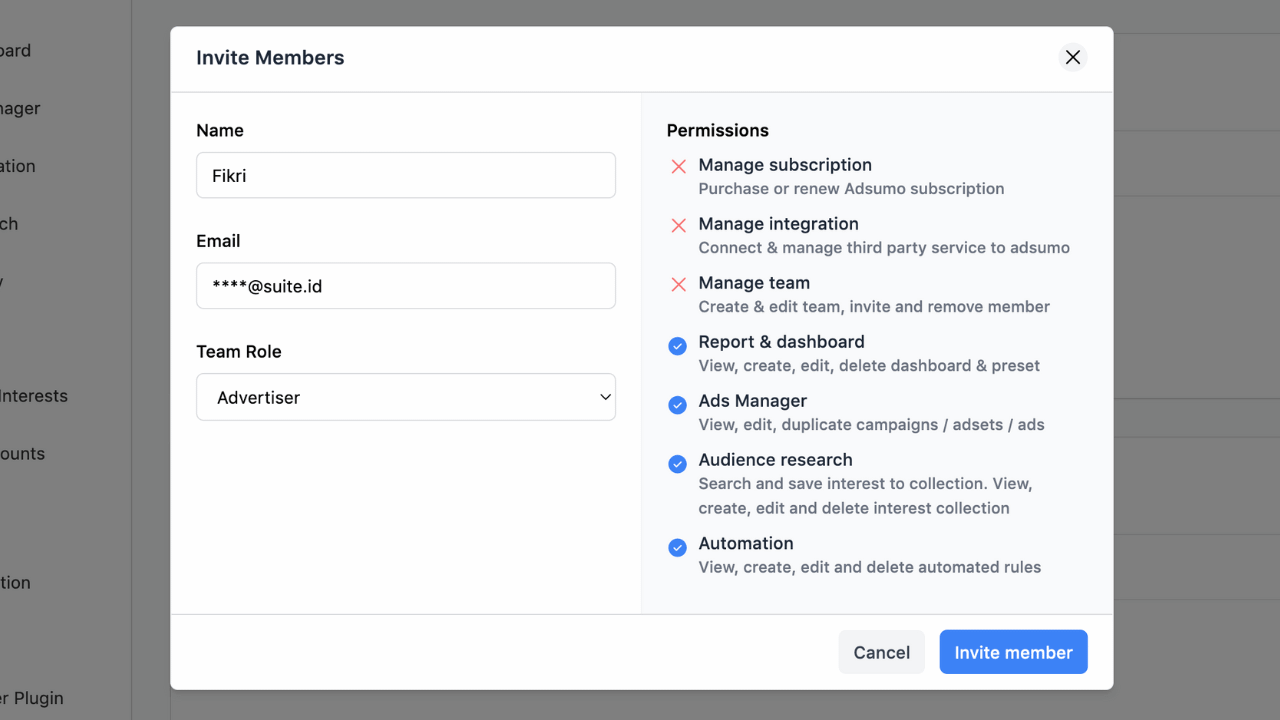Click the chevron arrow in Advertiser select
Viewport: 1280px width, 720px height.
(x=604, y=397)
